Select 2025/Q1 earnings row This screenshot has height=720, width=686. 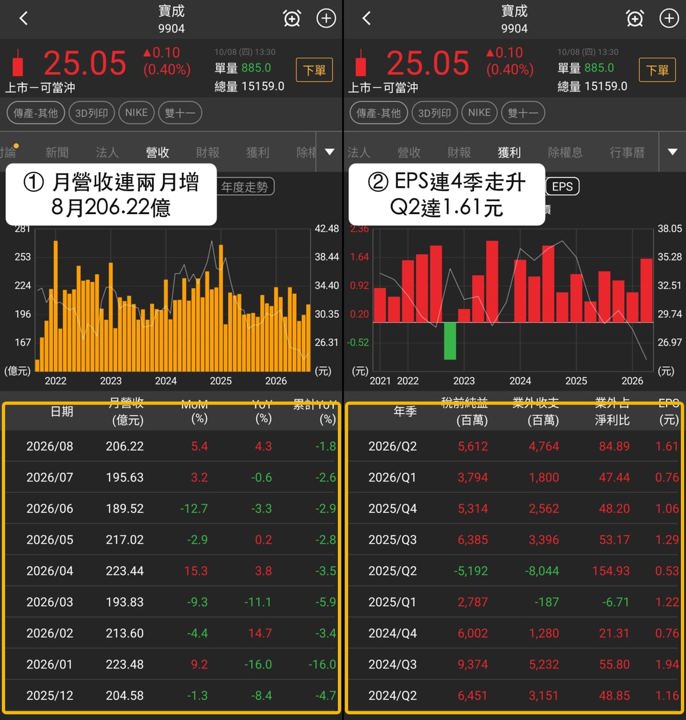[514, 602]
